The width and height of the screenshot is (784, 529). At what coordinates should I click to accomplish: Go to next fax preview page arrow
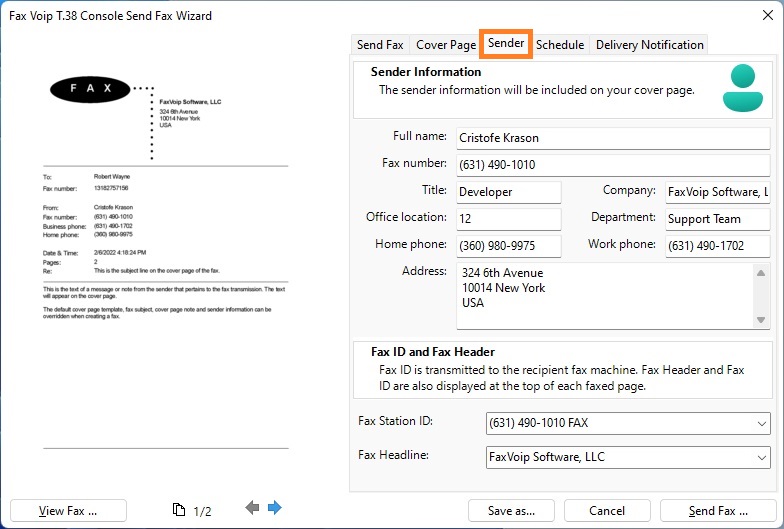(274, 508)
